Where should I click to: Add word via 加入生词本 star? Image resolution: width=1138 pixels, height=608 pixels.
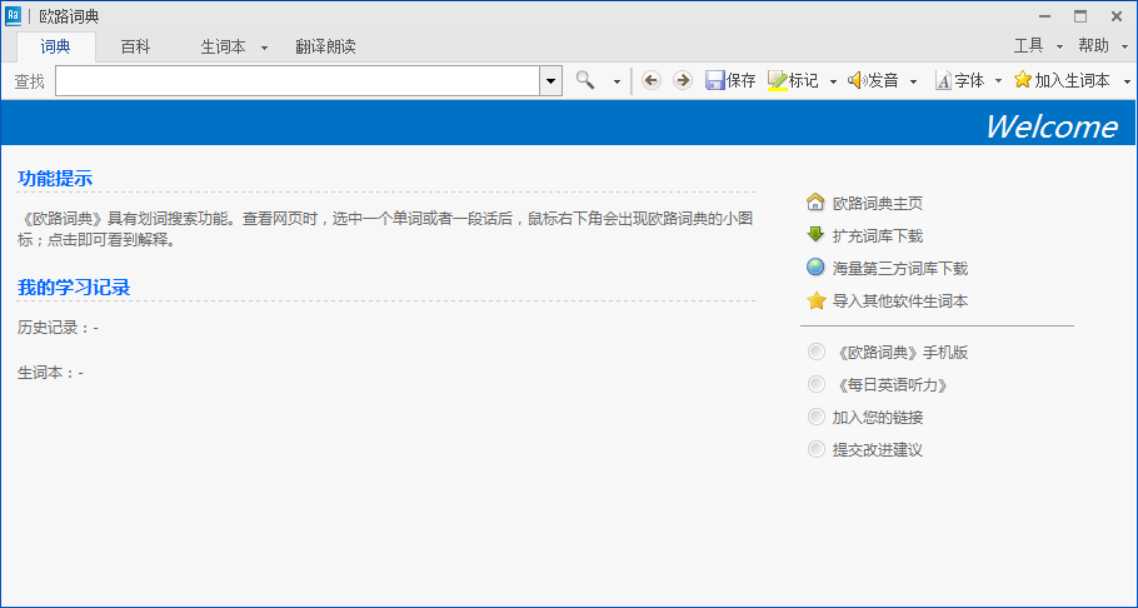click(1062, 81)
